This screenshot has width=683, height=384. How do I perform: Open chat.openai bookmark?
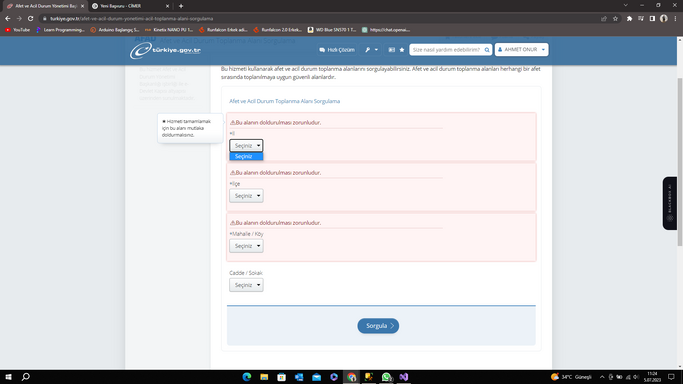coord(386,30)
